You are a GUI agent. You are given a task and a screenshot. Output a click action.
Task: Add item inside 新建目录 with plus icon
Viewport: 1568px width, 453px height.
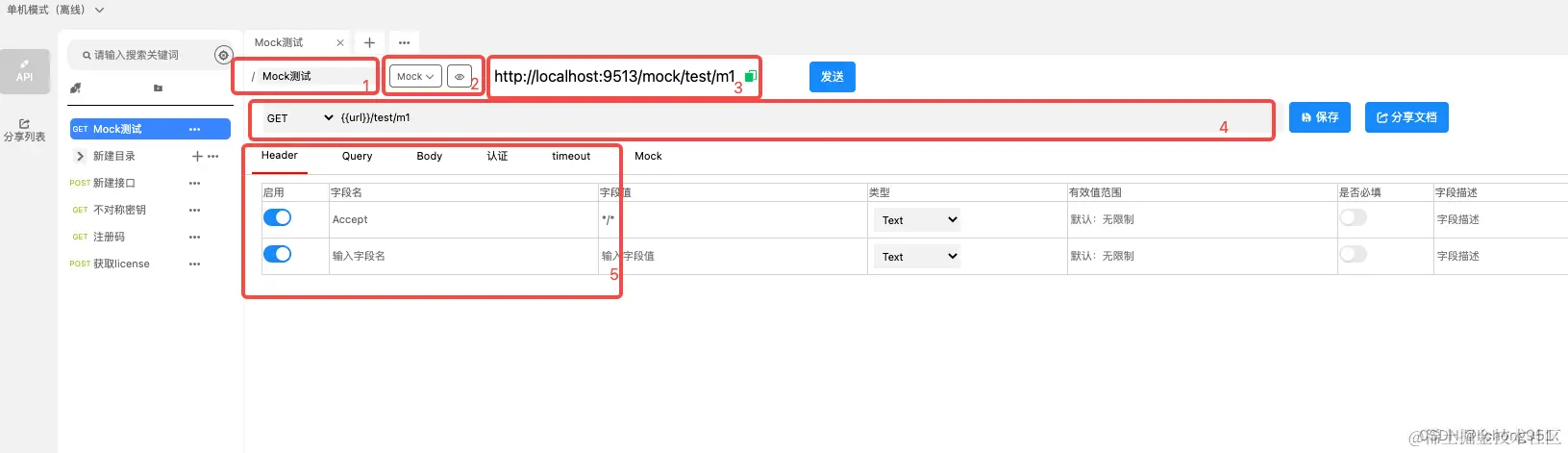(197, 156)
